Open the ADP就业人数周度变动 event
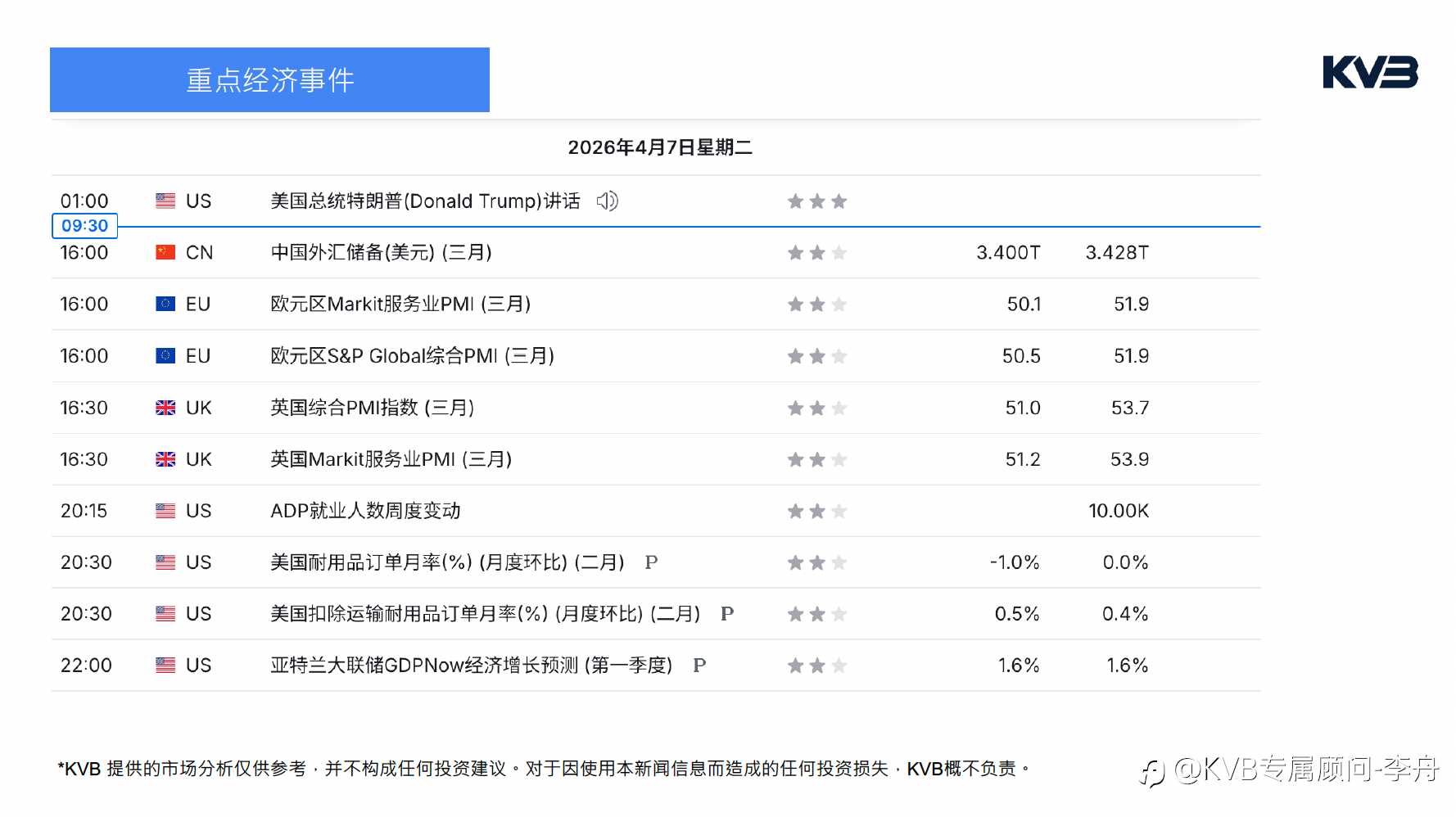Viewport: 1456px width, 817px height. pos(365,511)
